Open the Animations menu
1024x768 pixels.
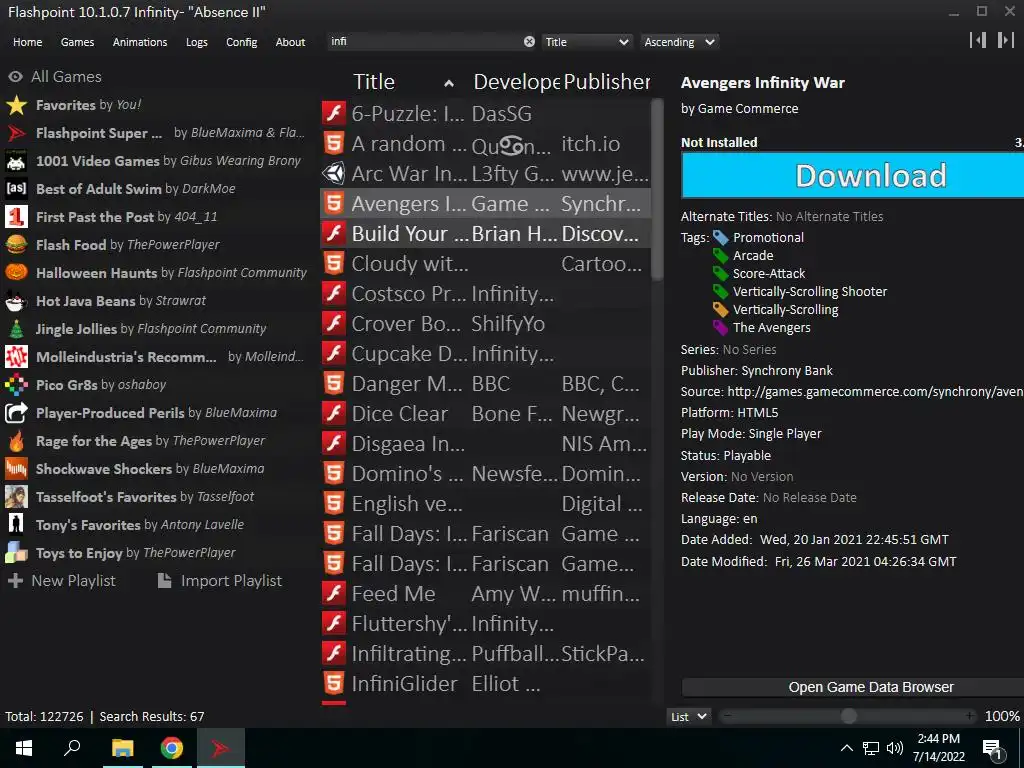coord(140,42)
